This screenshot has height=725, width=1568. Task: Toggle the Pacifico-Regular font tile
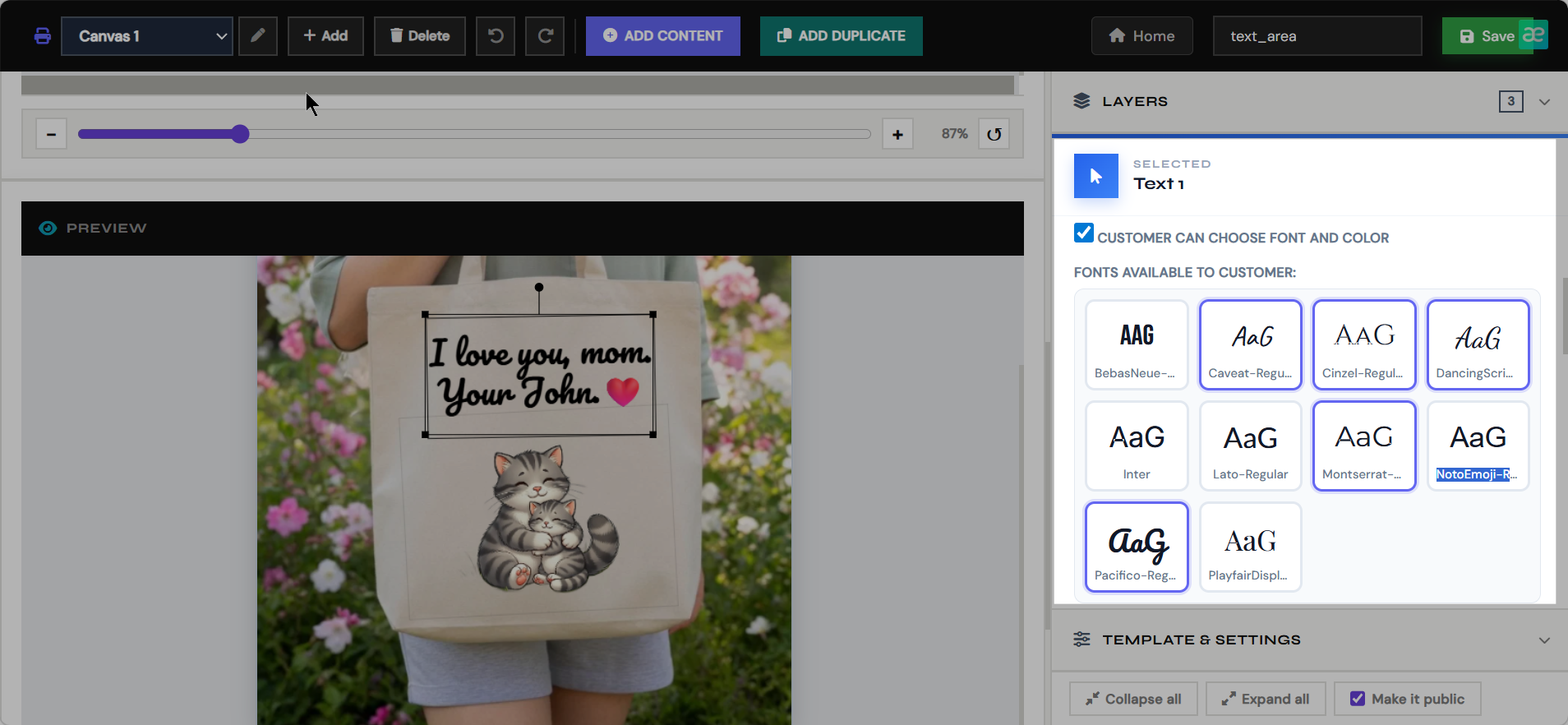click(x=1137, y=547)
